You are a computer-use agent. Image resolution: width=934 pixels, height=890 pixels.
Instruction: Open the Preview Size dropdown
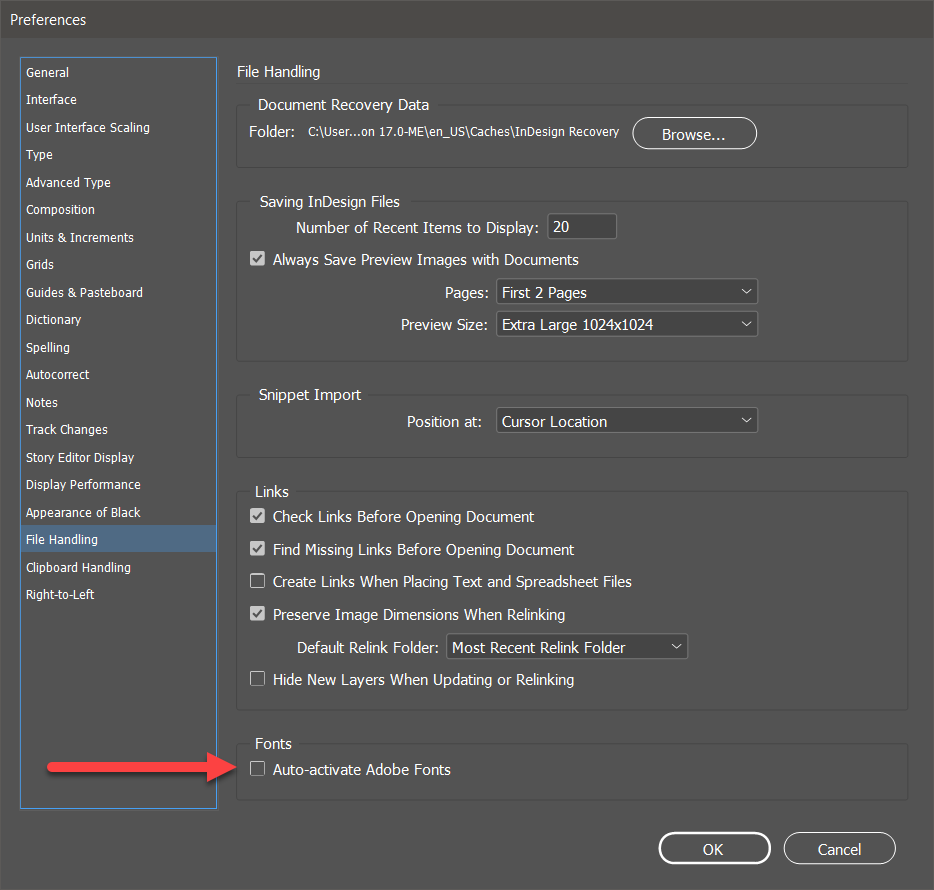[x=627, y=324]
